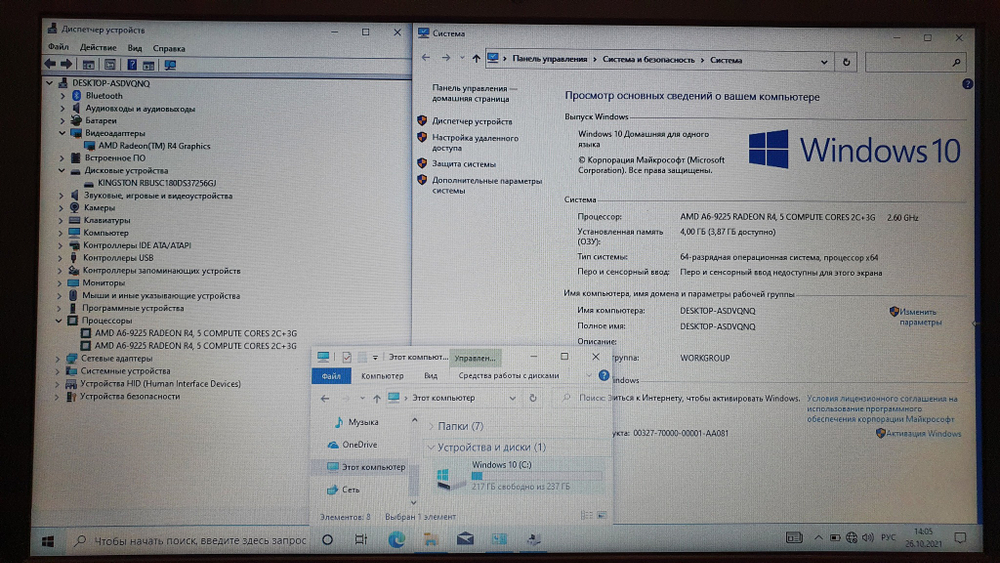Collapse the Дисковые устройства node
The height and width of the screenshot is (563, 1000).
click(x=62, y=171)
